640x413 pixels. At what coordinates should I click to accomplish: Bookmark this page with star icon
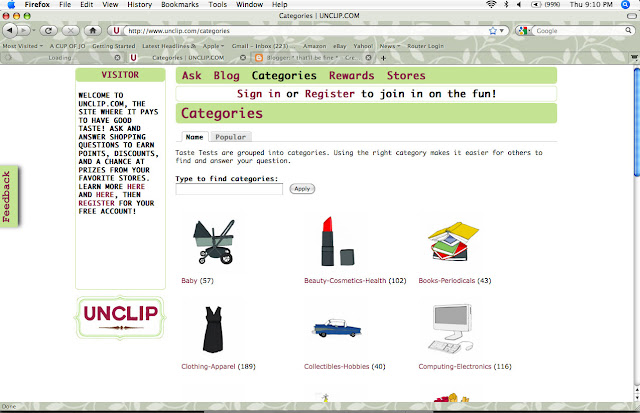point(493,31)
